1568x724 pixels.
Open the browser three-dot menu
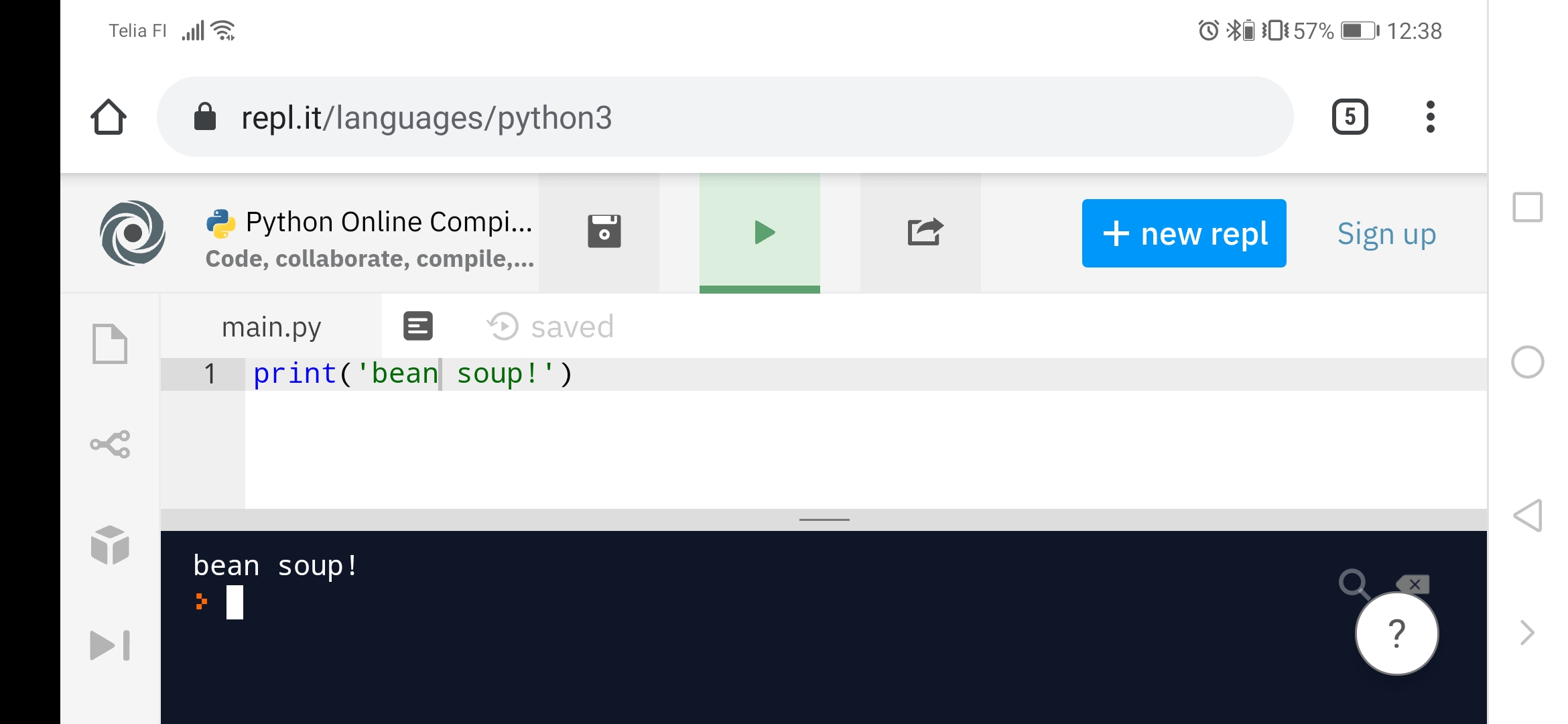pyautogui.click(x=1430, y=117)
